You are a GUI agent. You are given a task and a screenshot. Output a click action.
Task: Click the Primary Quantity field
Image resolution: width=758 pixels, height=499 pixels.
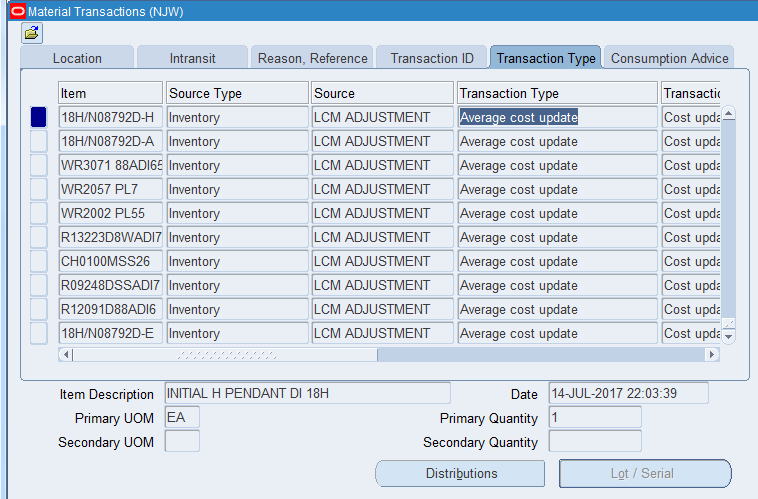[595, 417]
